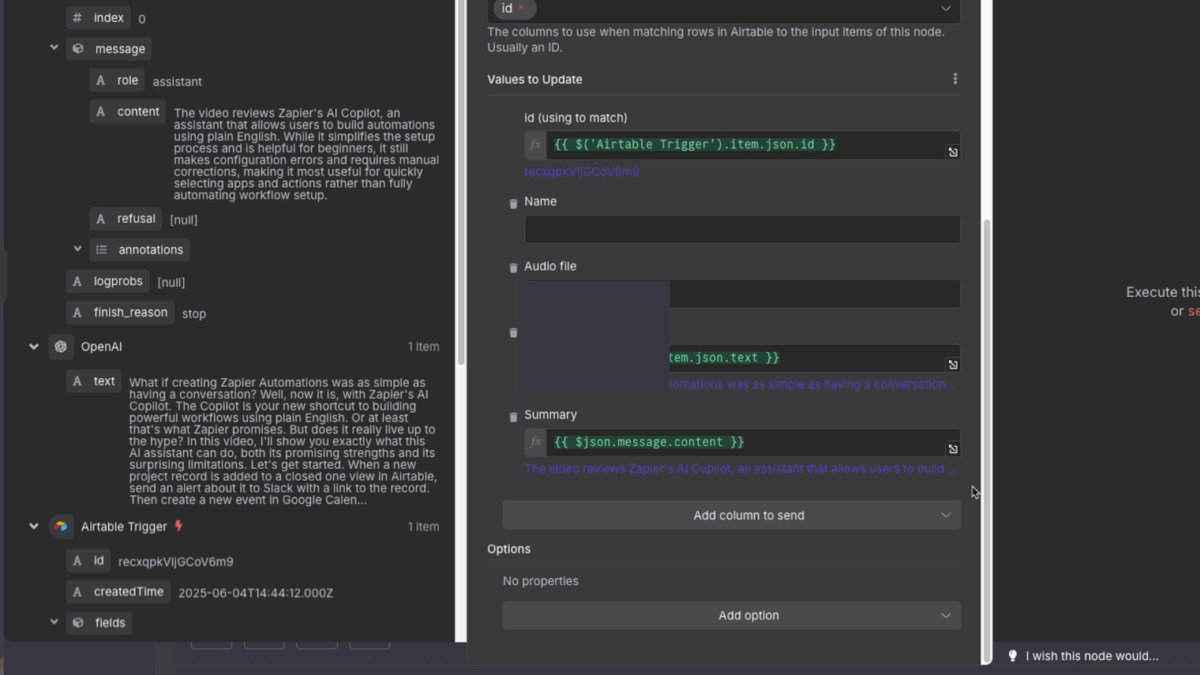
Task: Select the refusal field pill
Action: [x=126, y=219]
